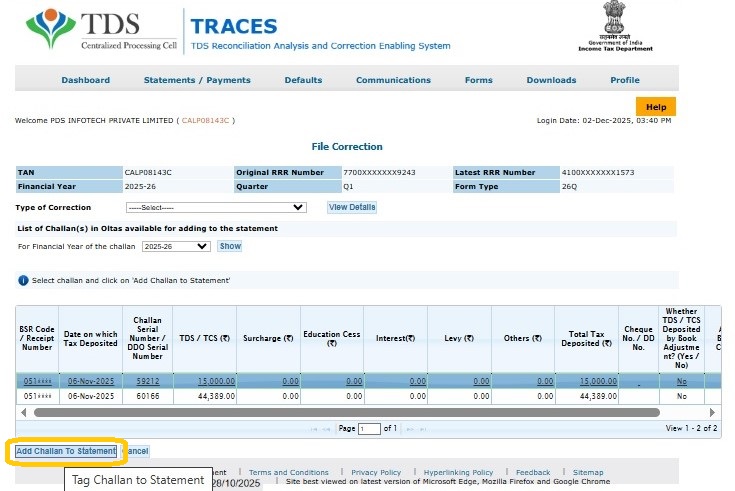The image size is (735, 491).
Task: Open the Statements / Payments menu
Action: [x=197, y=80]
